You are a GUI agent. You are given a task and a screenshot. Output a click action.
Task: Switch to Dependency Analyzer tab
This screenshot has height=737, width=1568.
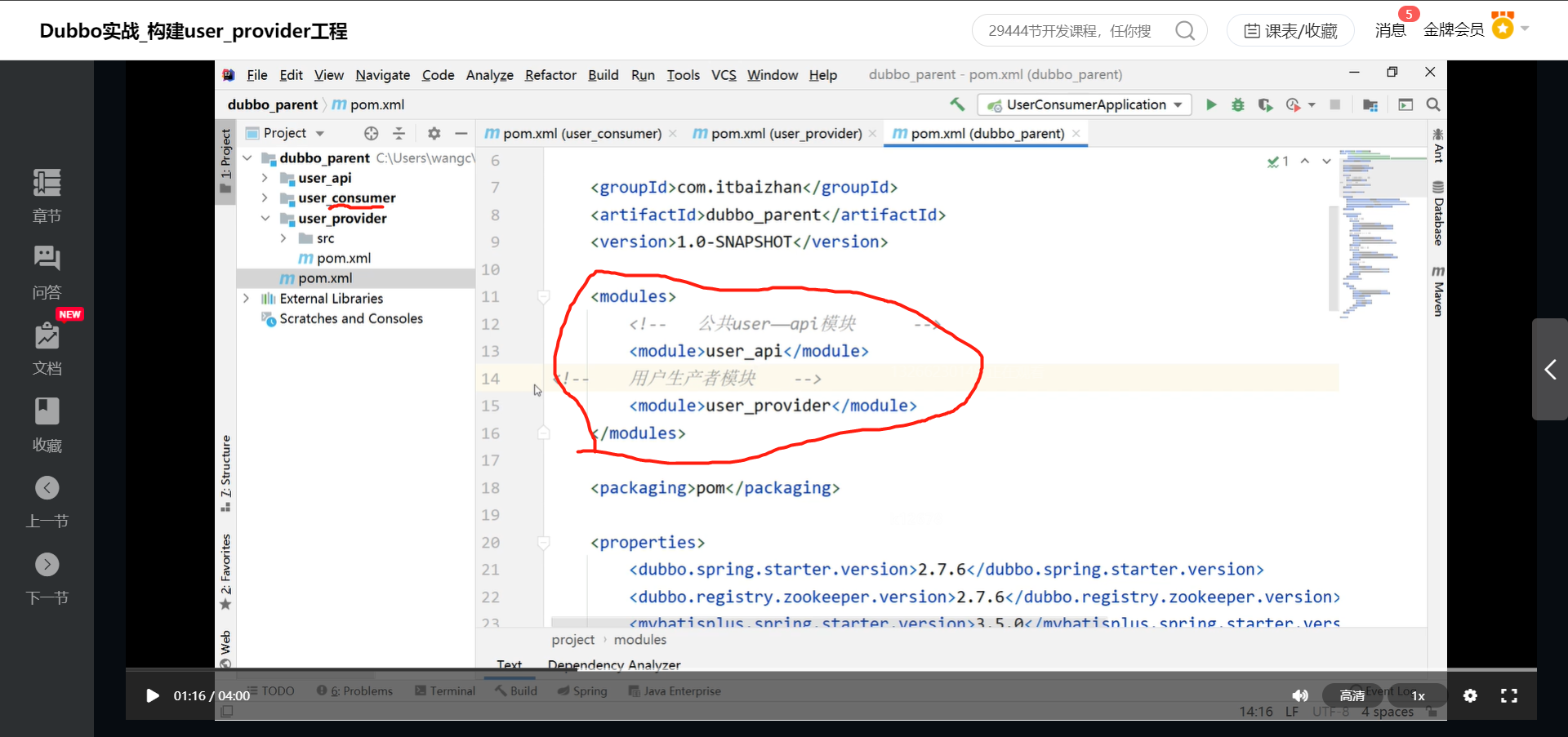pos(614,665)
